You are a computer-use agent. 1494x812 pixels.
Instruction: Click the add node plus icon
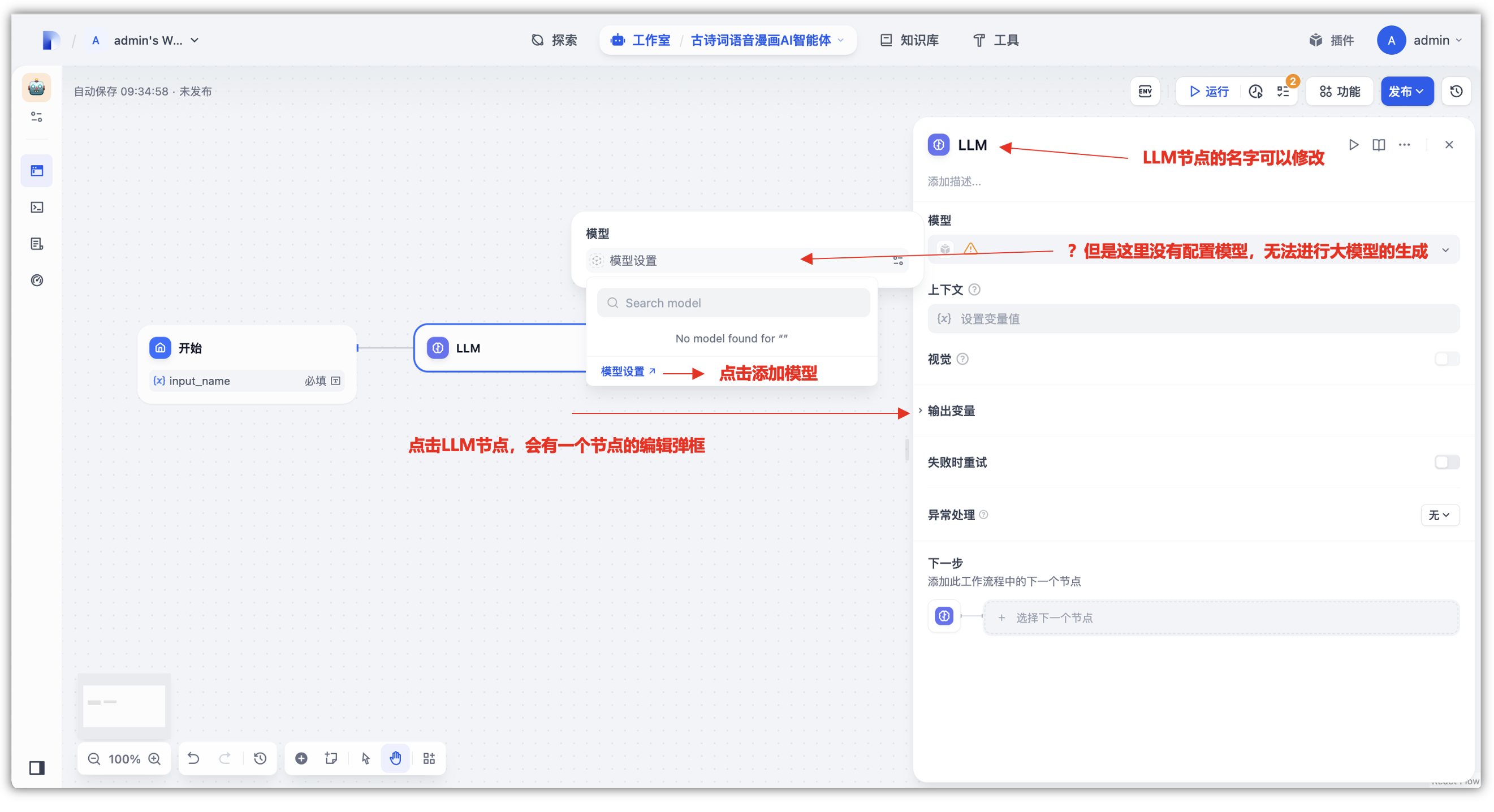pos(301,758)
